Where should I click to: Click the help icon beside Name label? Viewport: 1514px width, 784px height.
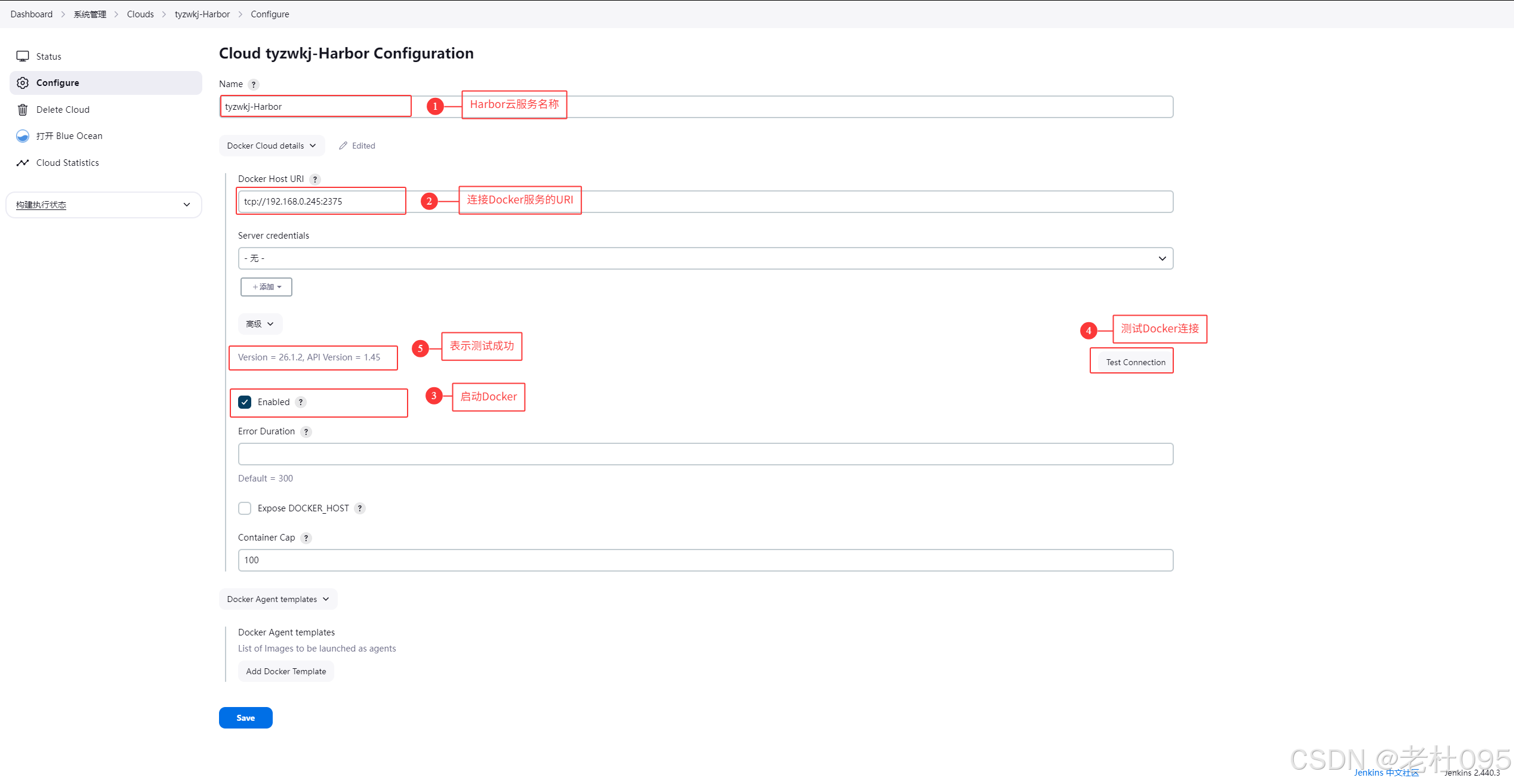pyautogui.click(x=254, y=85)
